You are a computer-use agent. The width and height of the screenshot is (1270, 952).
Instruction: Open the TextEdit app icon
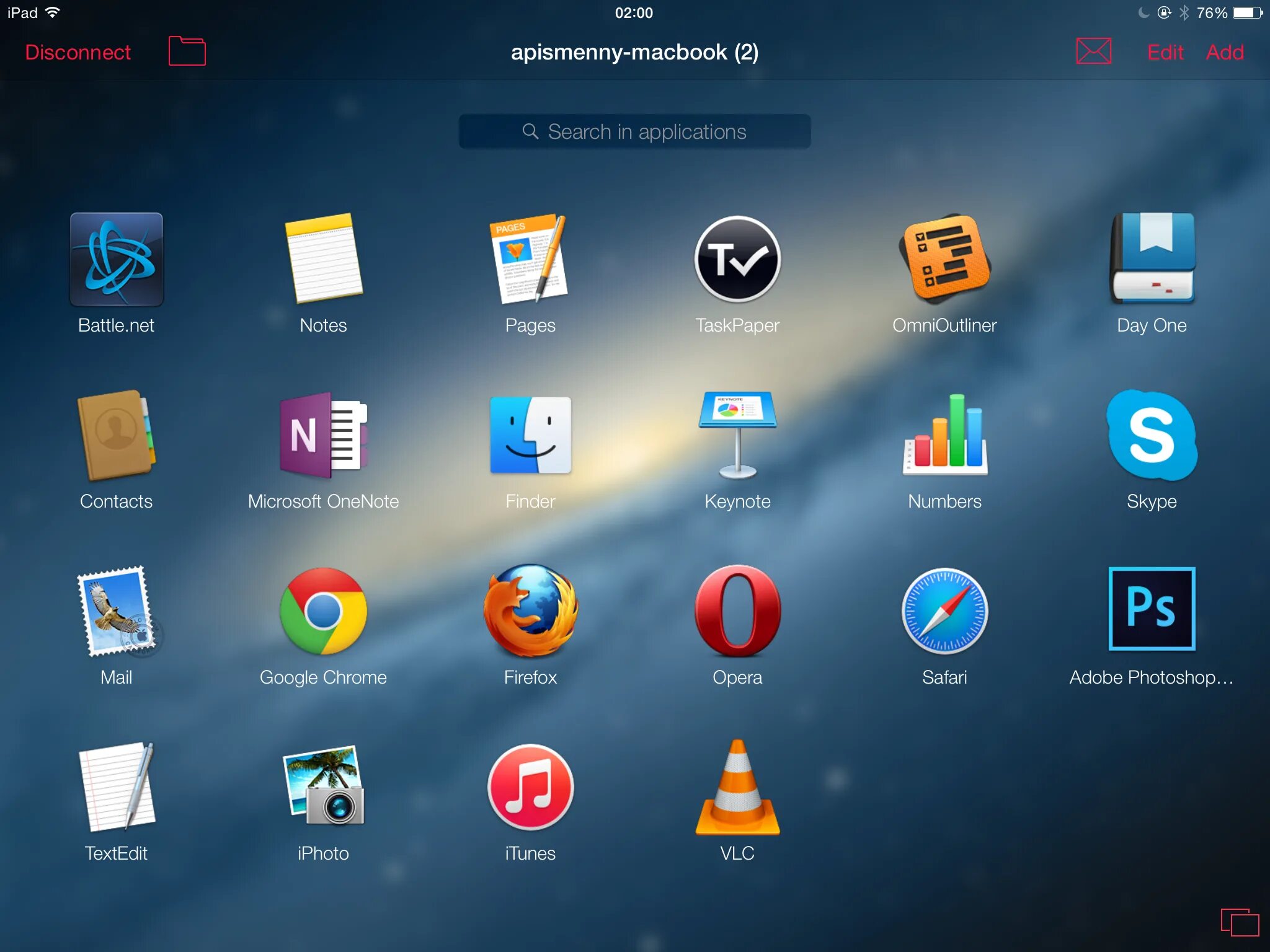coord(117,787)
